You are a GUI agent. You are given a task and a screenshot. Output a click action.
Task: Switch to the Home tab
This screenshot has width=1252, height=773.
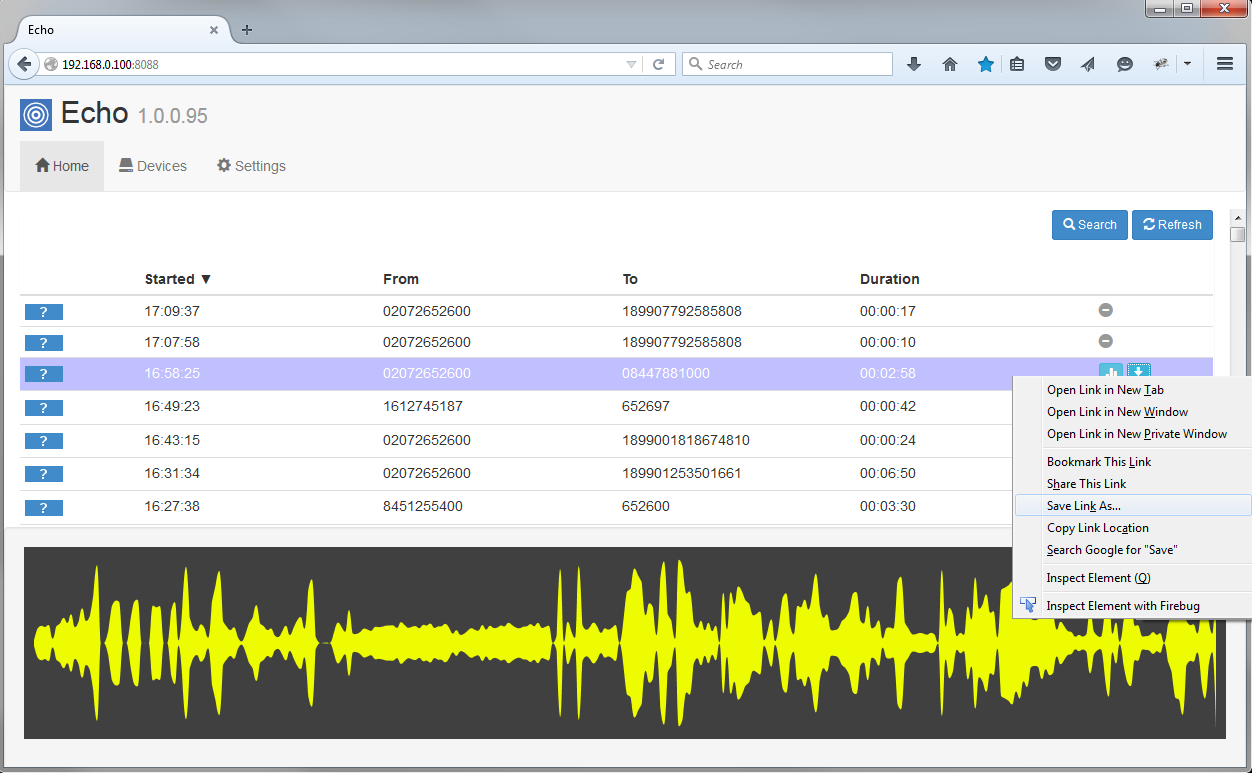pos(62,166)
